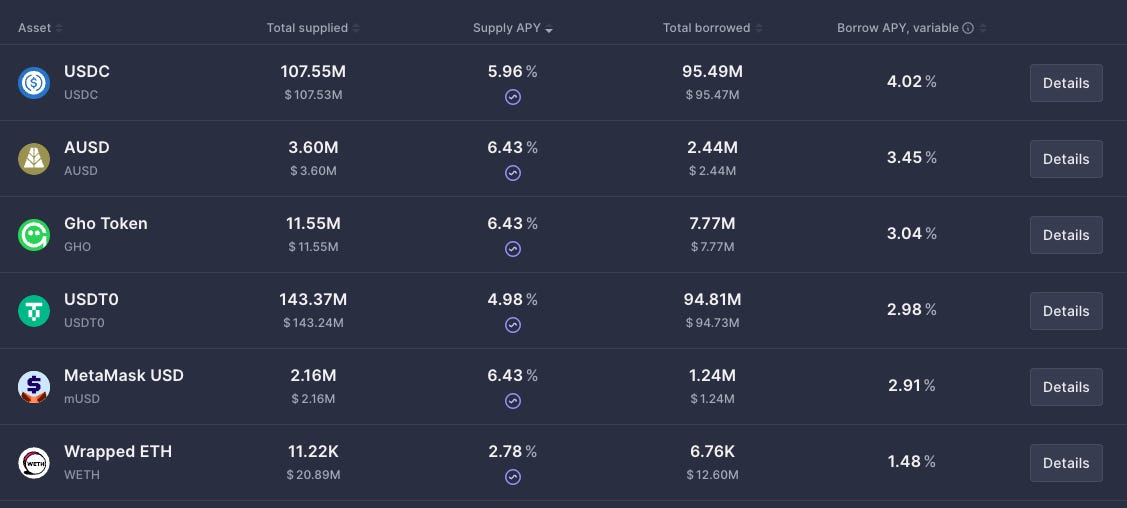Click the USDT0 token icon
This screenshot has width=1127, height=508.
point(34,311)
